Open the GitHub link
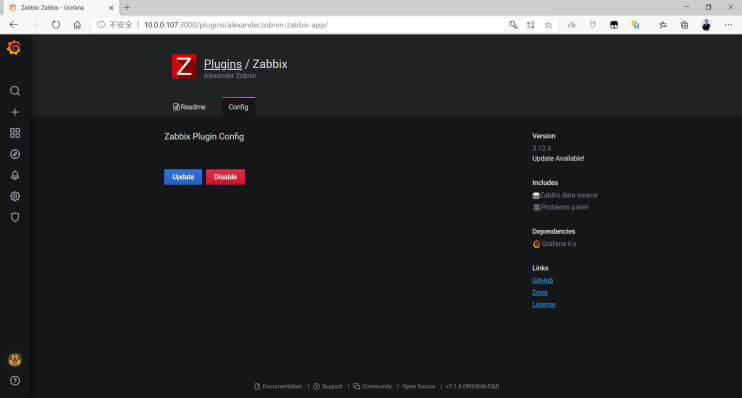The height and width of the screenshot is (398, 742). pyautogui.click(x=542, y=280)
